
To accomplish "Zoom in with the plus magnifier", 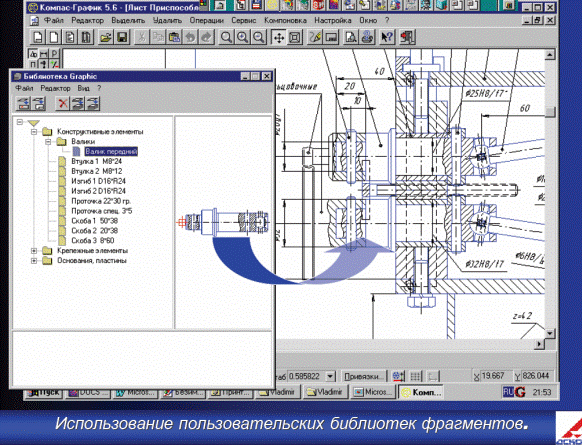I will point(242,37).
